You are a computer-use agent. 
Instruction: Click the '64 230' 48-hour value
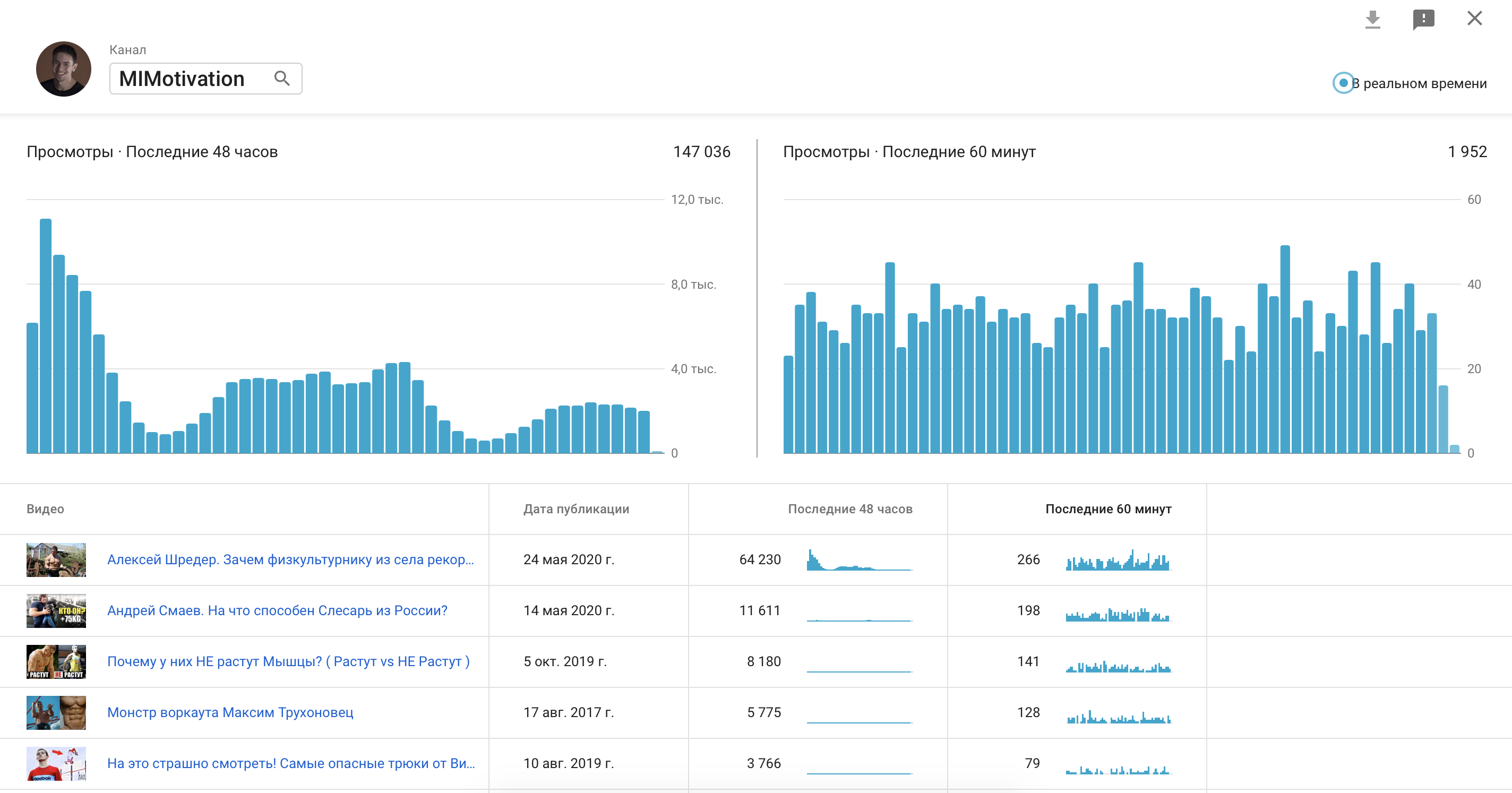click(760, 559)
